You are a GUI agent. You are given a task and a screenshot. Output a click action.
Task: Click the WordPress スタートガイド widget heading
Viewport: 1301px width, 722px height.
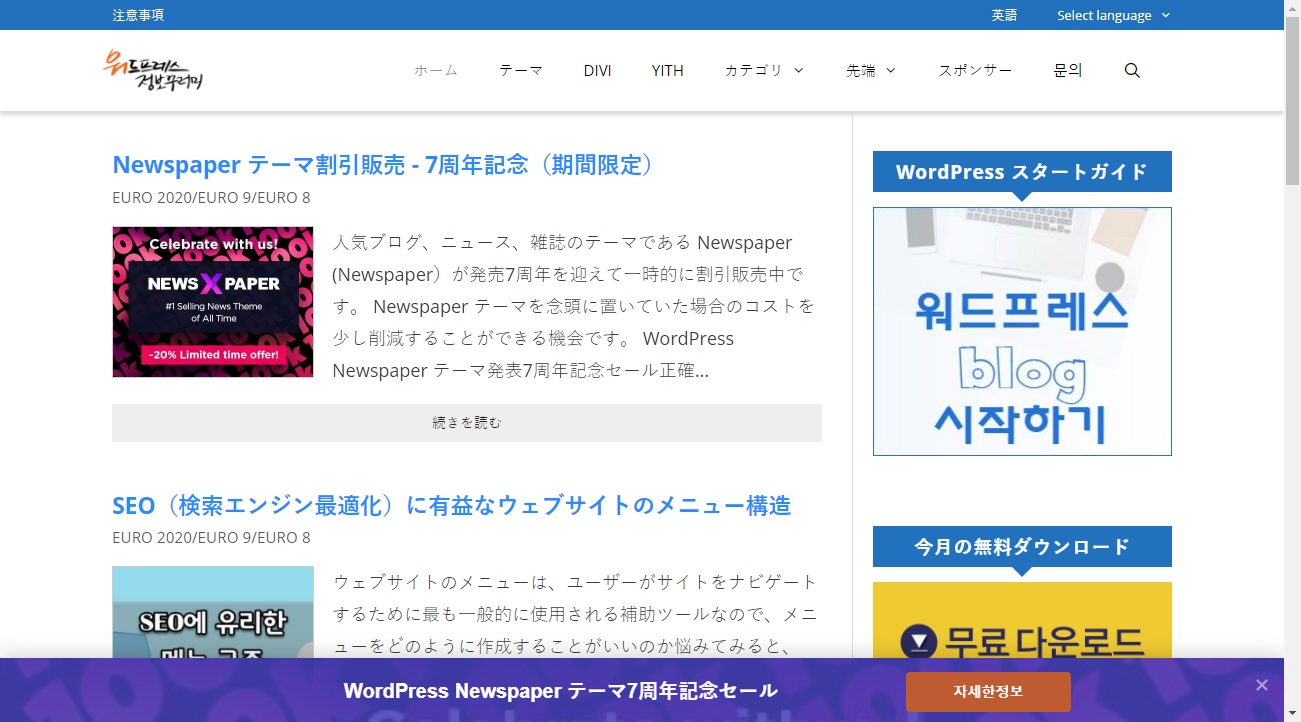[x=1022, y=171]
